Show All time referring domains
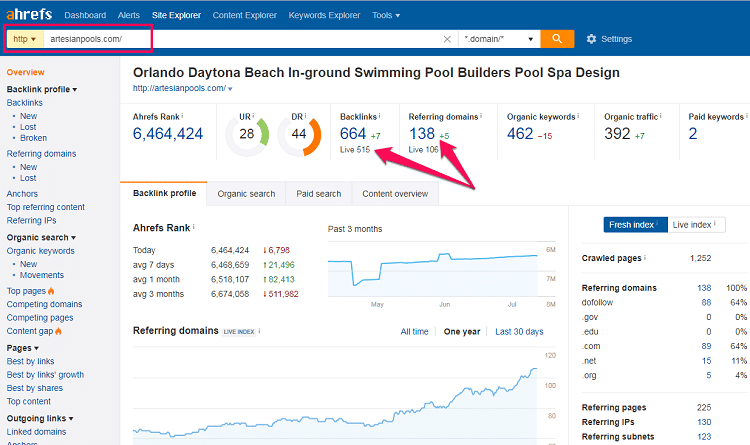The height and width of the screenshot is (445, 750). point(414,332)
